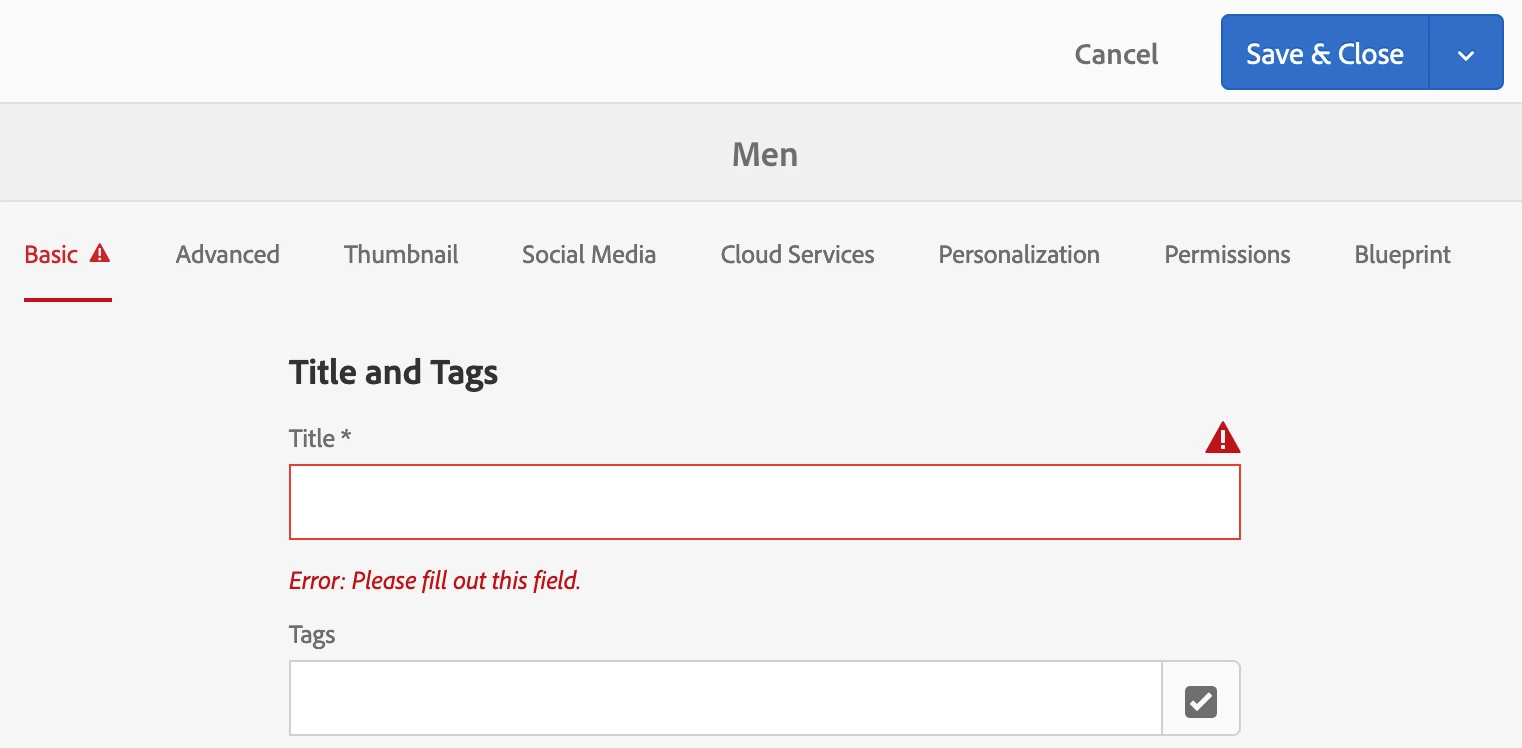This screenshot has height=748, width=1522.
Task: Click the Men page title header
Action: point(765,154)
